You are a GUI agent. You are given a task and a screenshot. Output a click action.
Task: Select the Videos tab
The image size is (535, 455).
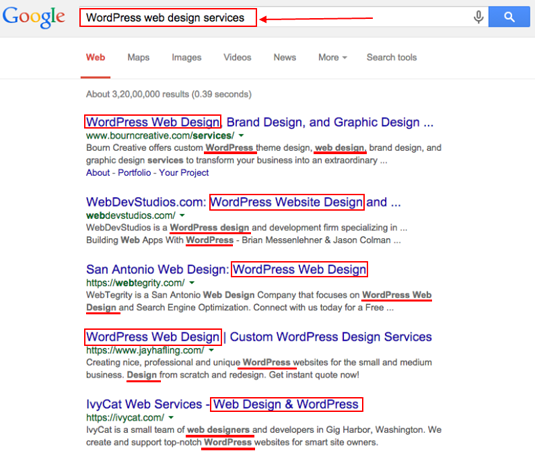point(237,57)
